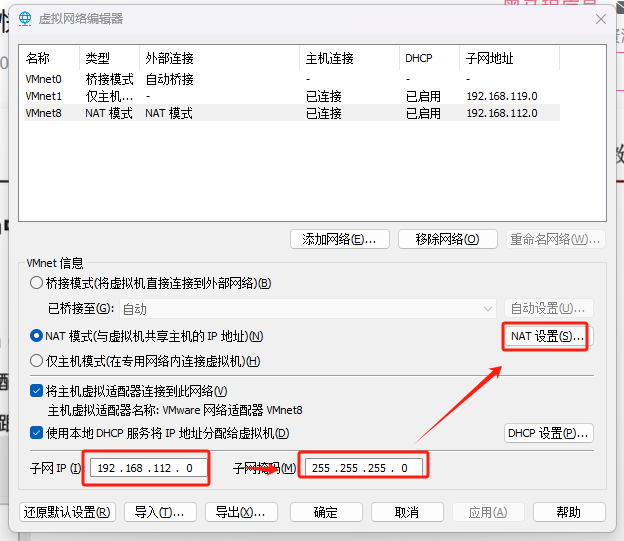Image resolution: width=624 pixels, height=541 pixels.
Task: Select 仅主机模式 radio button
Action: click(36, 361)
